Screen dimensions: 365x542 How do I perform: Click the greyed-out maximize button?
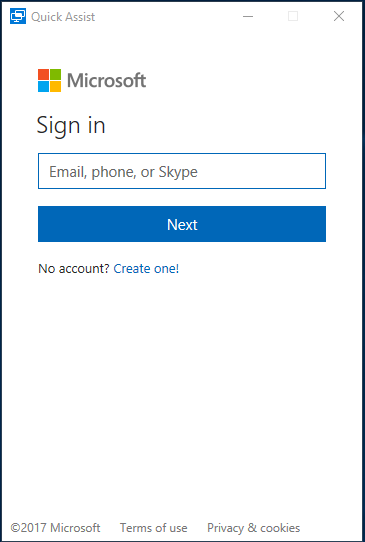(x=293, y=16)
